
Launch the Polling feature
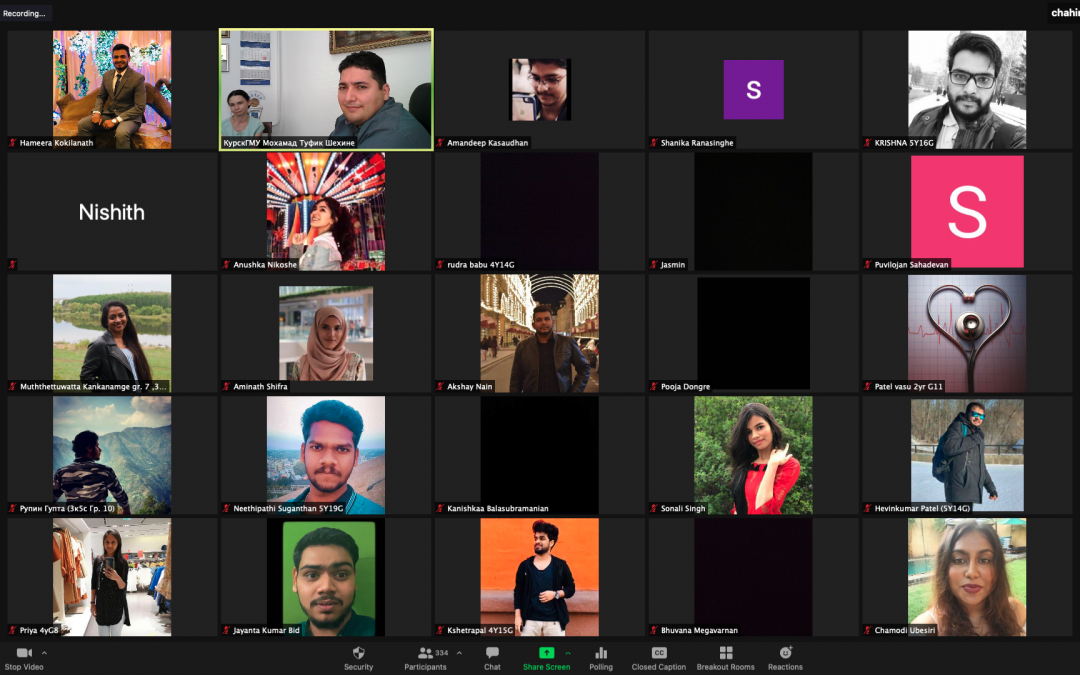(601, 657)
